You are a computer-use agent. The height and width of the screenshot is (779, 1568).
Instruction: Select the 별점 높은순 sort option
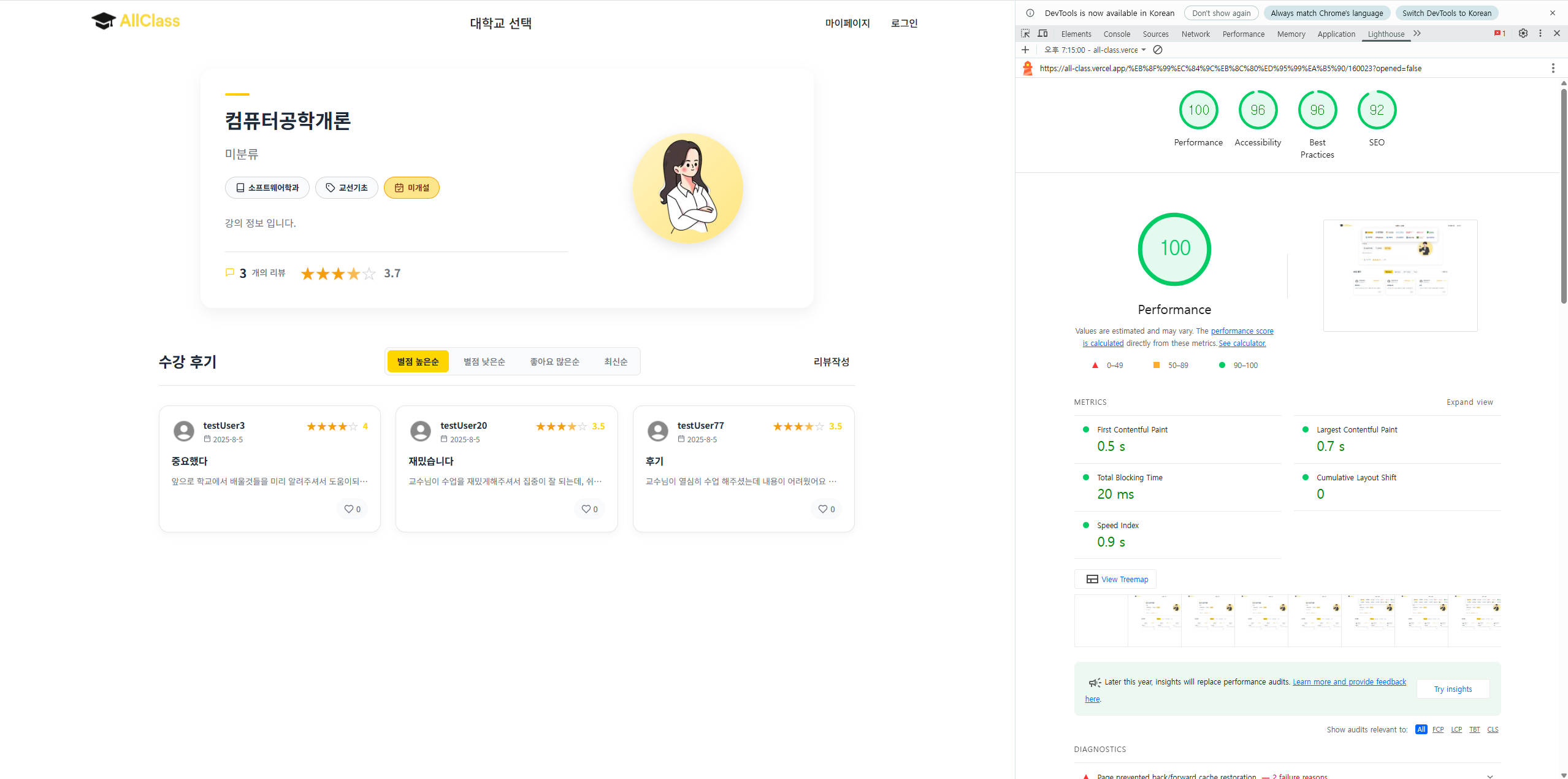(418, 362)
